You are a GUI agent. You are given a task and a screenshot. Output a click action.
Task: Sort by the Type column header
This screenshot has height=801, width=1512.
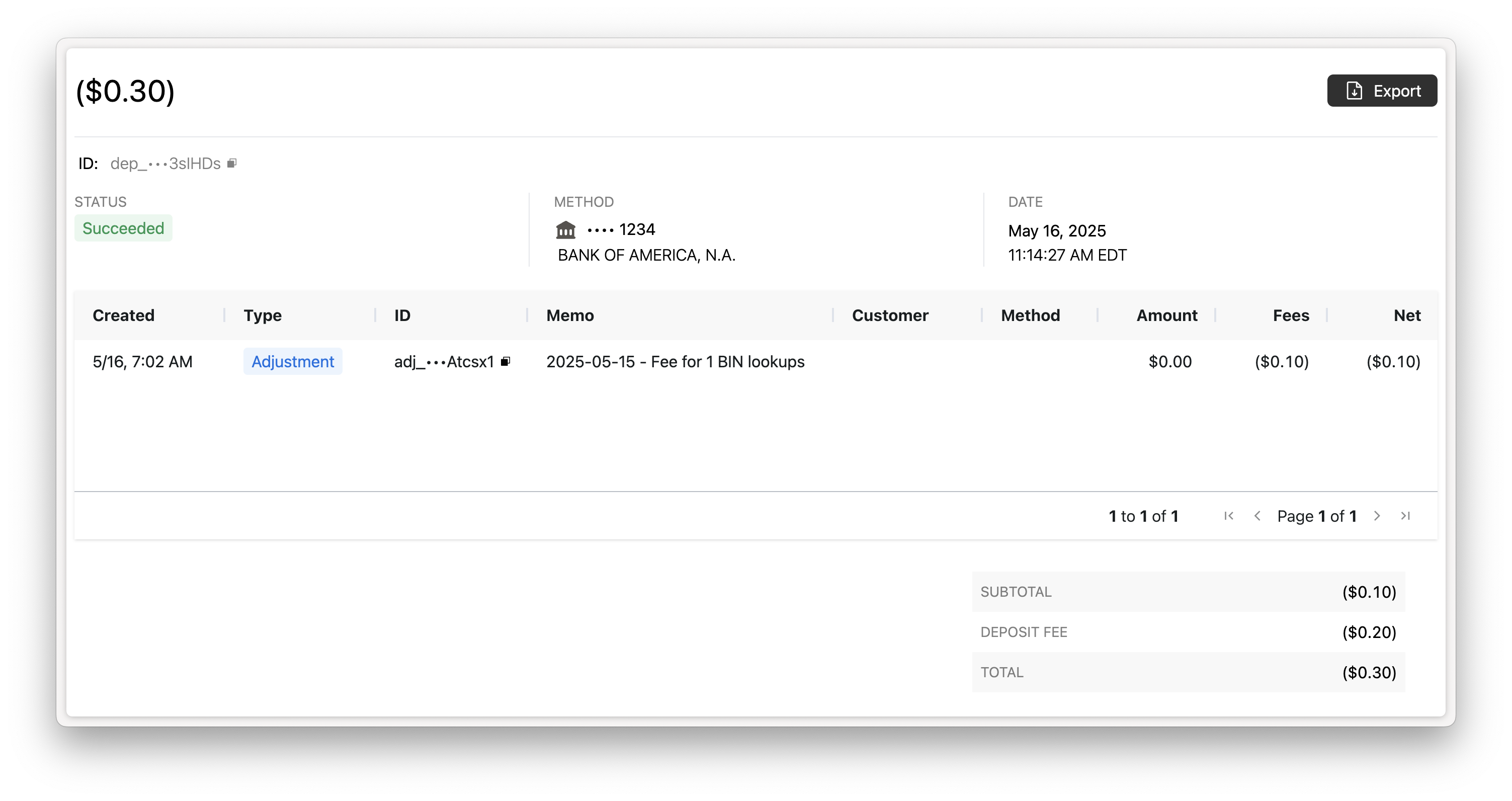[263, 315]
